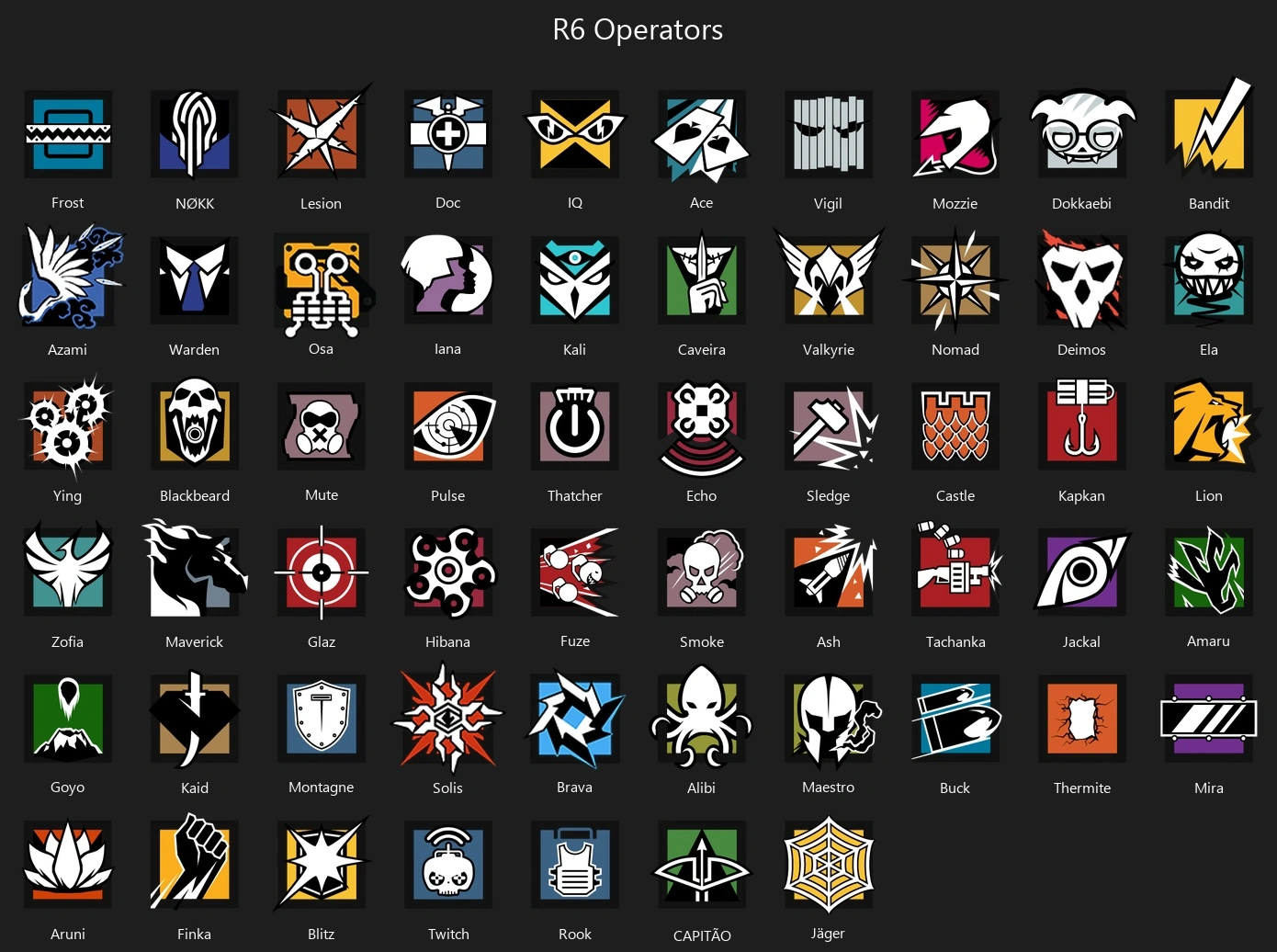
Task: Click the Dokkaebi goblin face icon
Action: pos(1082,132)
